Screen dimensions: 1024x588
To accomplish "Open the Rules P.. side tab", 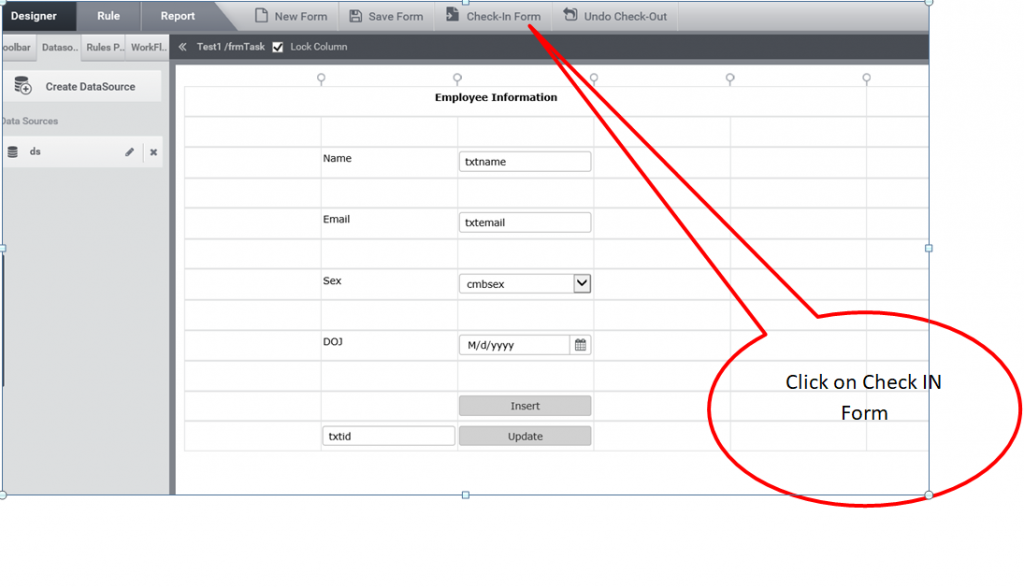I will 104,47.
